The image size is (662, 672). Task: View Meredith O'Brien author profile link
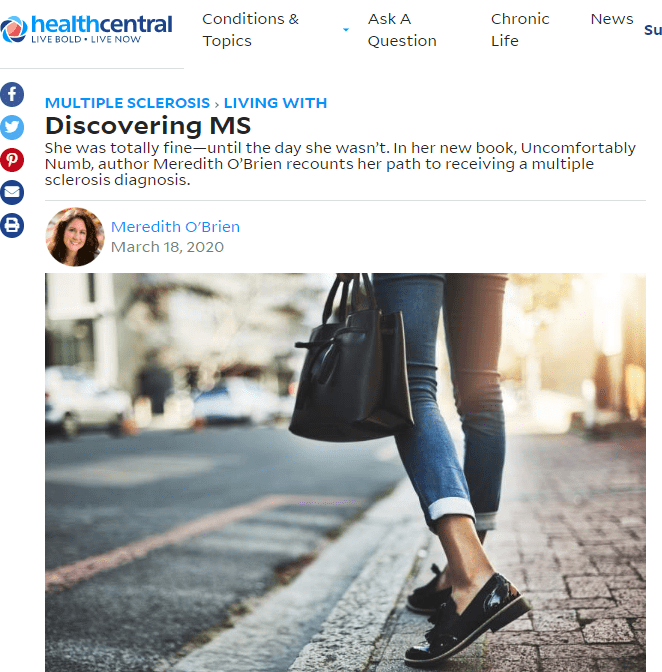pyautogui.click(x=175, y=227)
